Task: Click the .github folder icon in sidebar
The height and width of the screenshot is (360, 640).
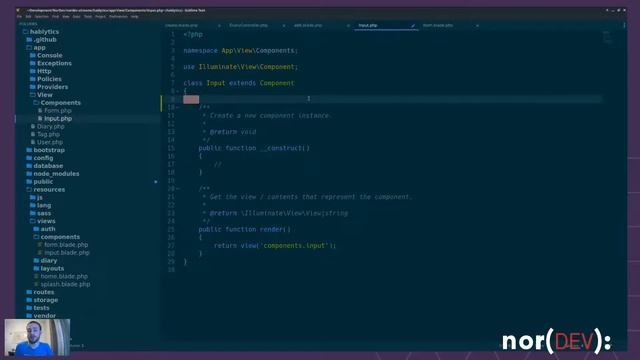Action: pyautogui.click(x=29, y=40)
